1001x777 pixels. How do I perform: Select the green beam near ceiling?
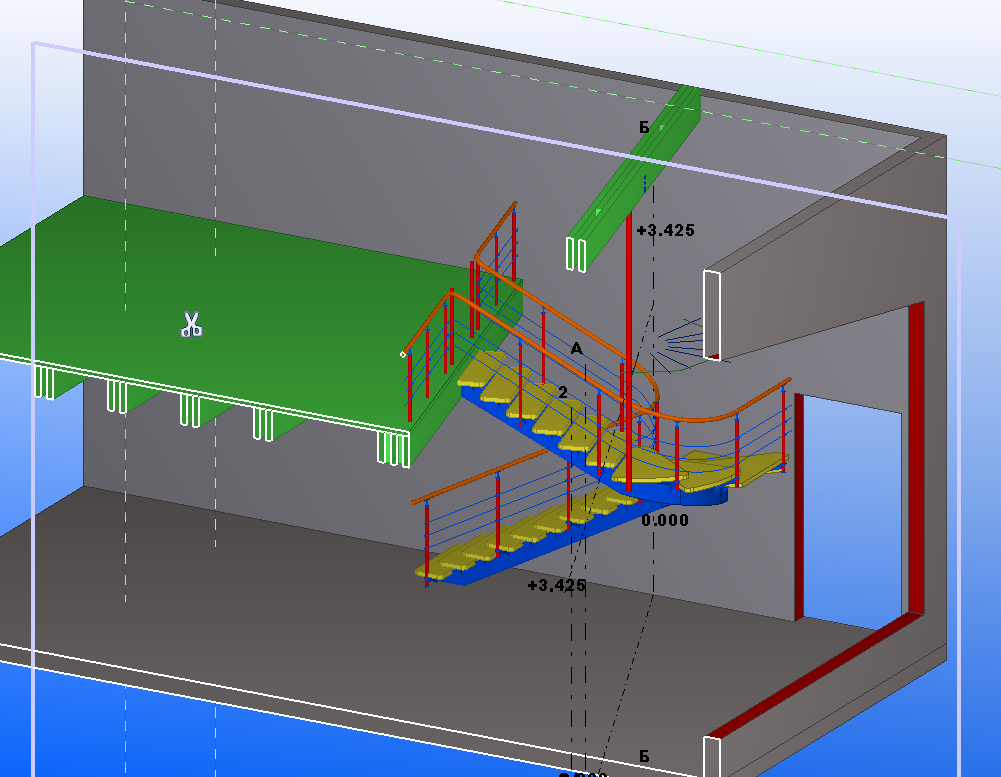632,179
